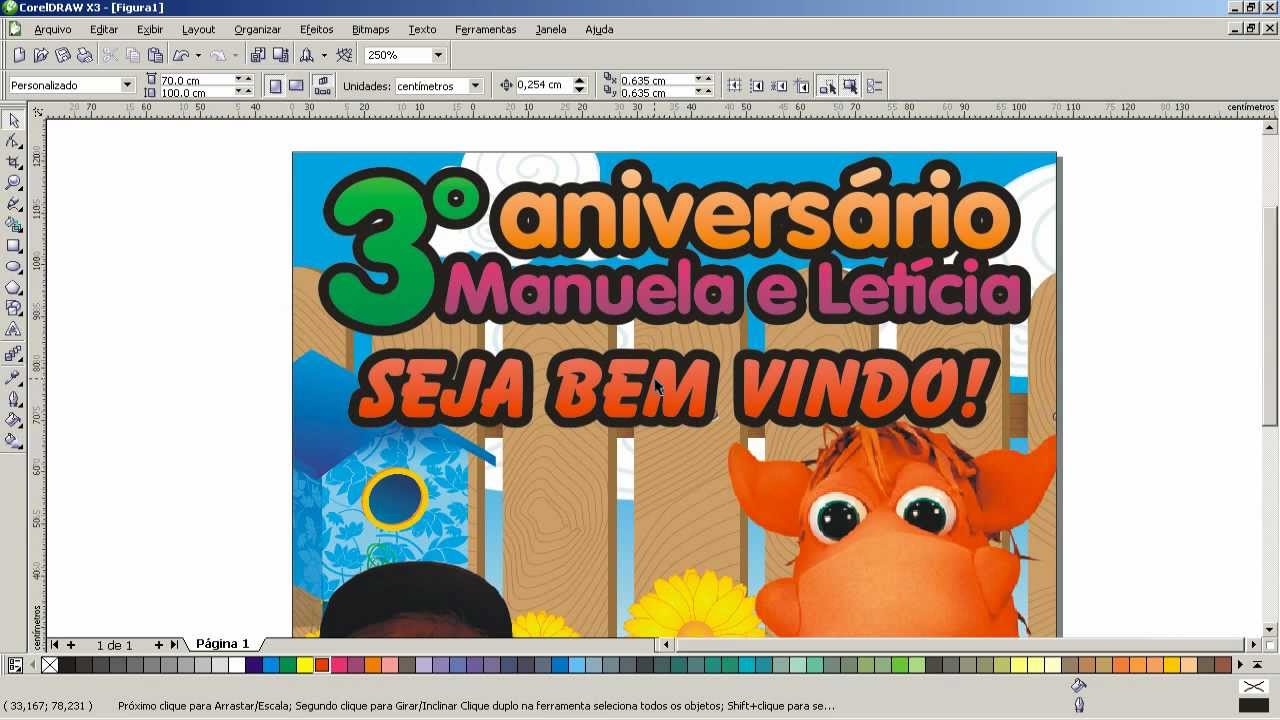The width and height of the screenshot is (1280, 720).
Task: Click the New document icon
Action: coord(19,55)
